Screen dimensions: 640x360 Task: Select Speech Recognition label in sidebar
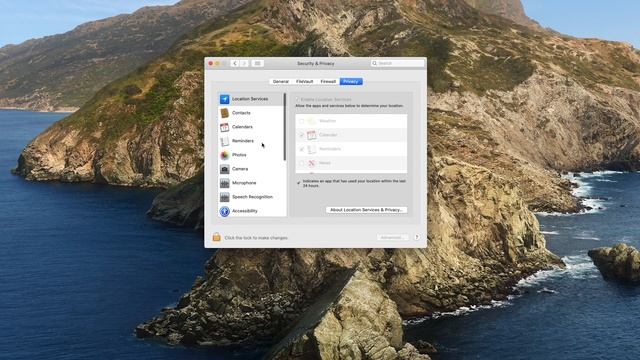(x=252, y=197)
